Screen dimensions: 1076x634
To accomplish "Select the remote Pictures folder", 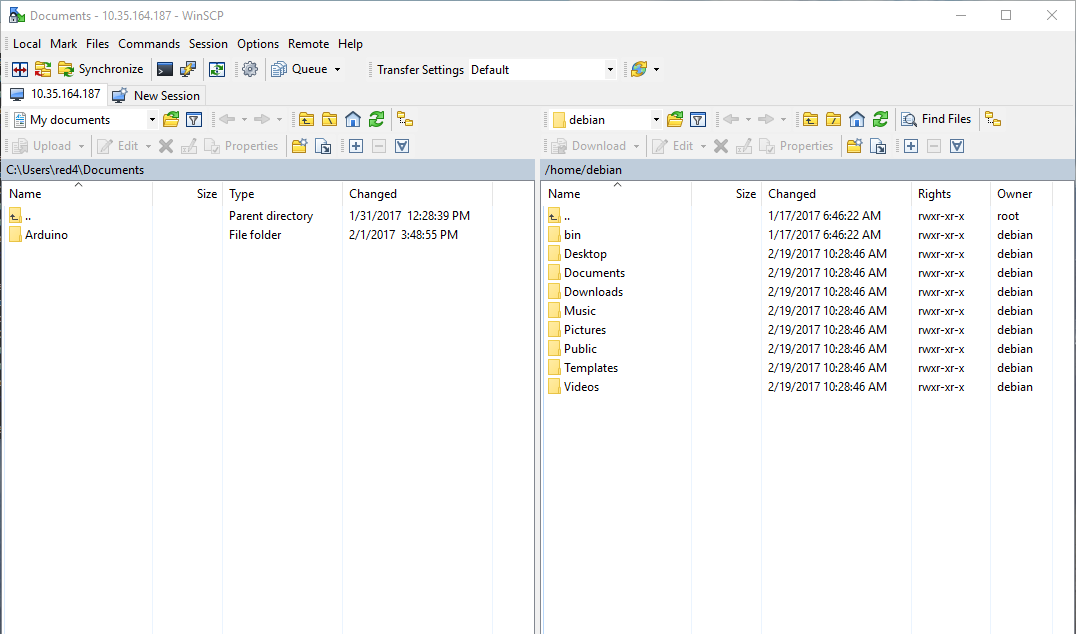I will [577, 330].
